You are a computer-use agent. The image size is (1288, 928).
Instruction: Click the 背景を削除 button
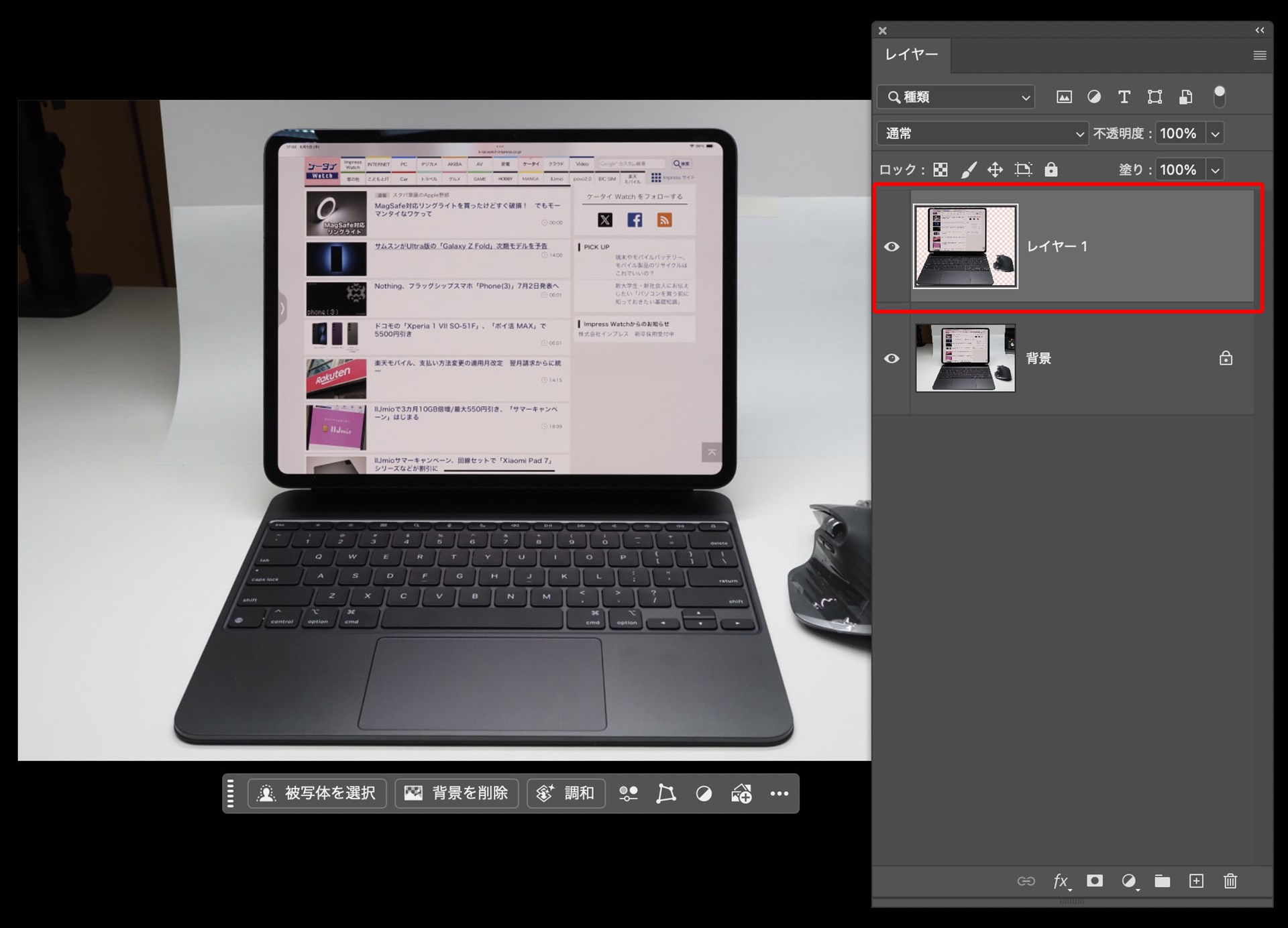pos(456,793)
